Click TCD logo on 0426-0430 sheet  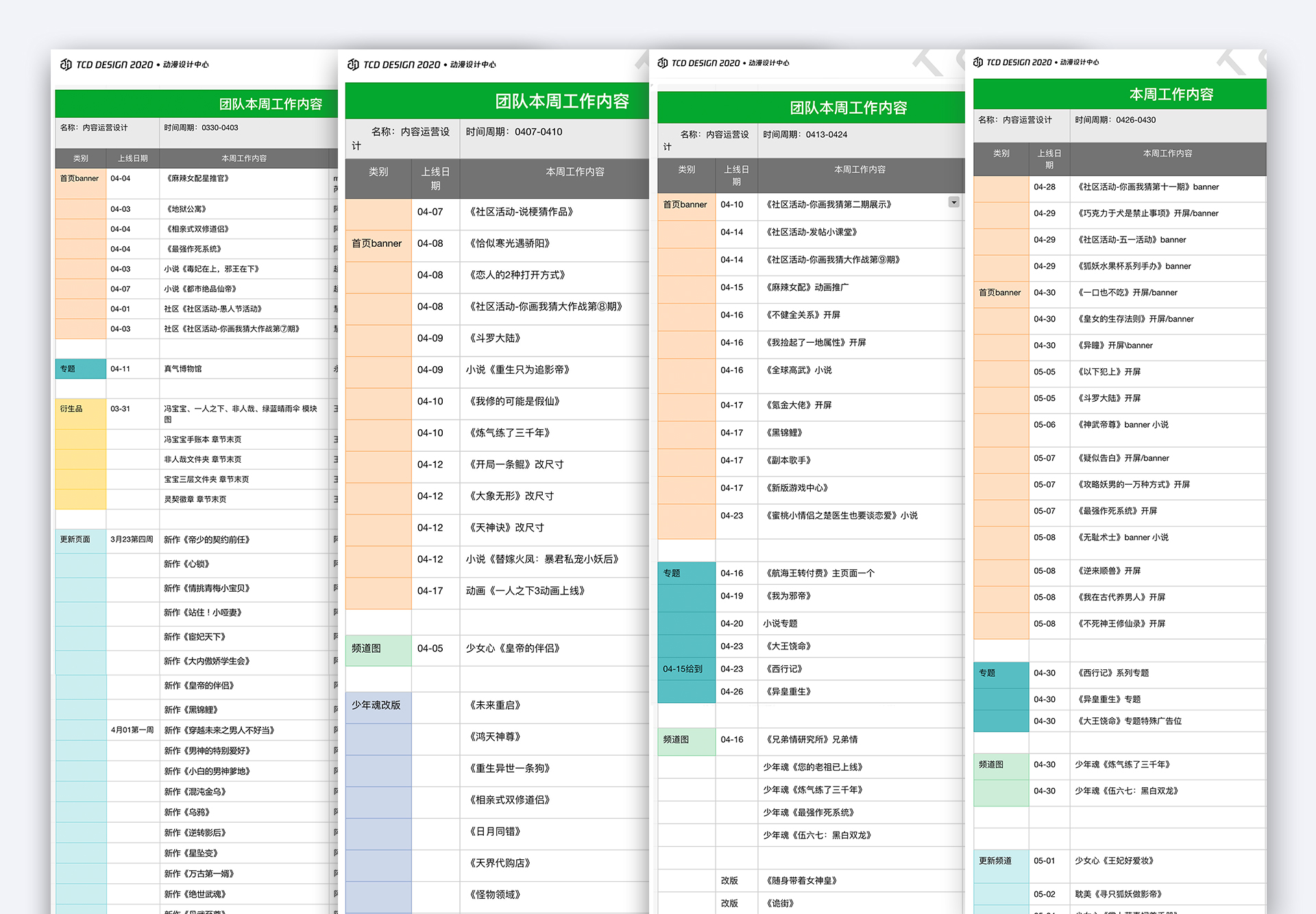click(978, 62)
